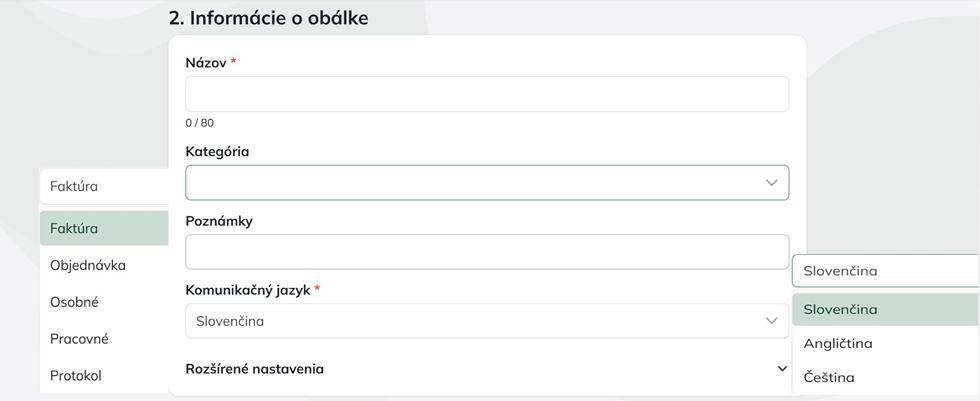Click the language filter box containing Slovenčina
Viewport: 980px width, 401px height.
[885, 270]
